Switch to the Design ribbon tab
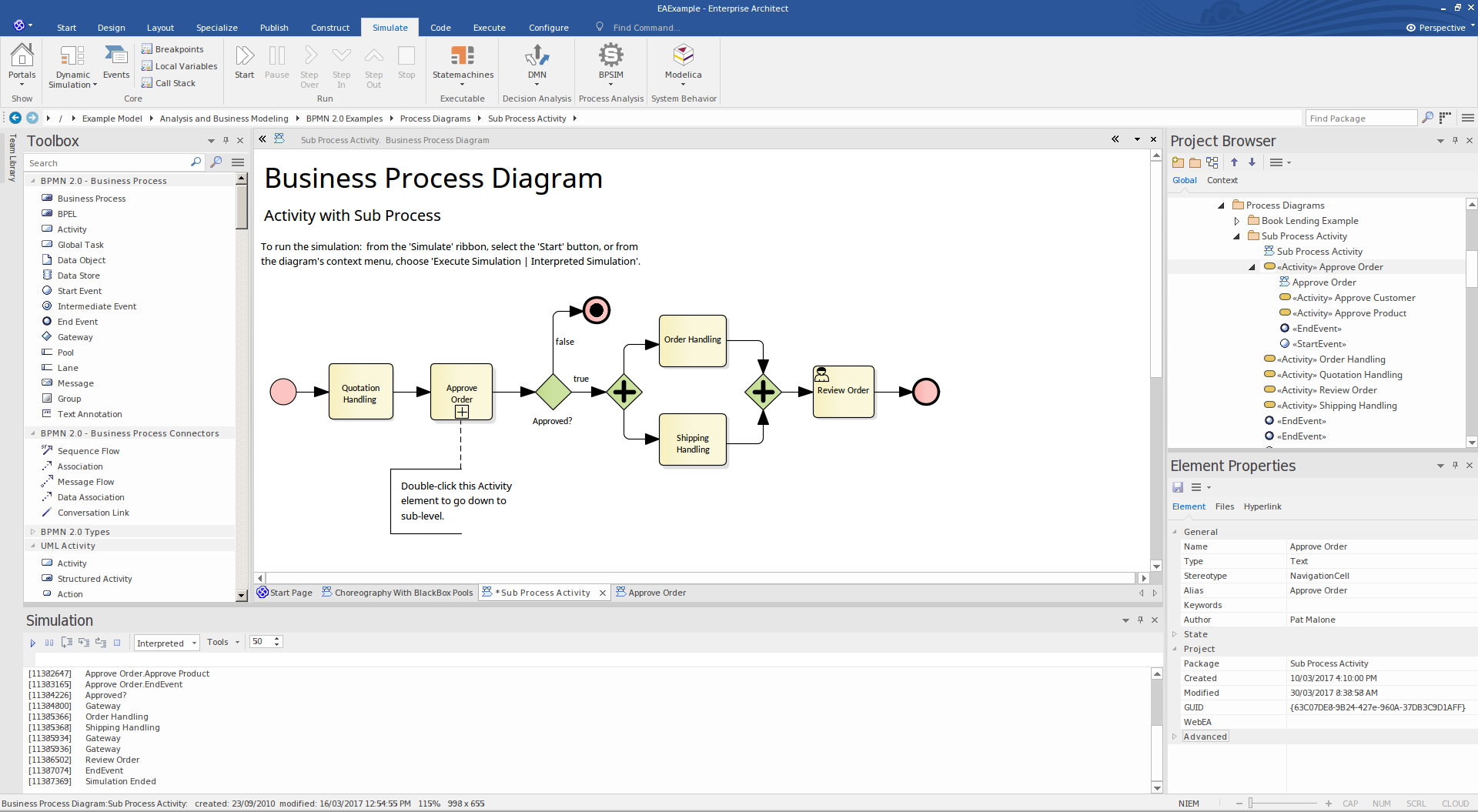 111,28
